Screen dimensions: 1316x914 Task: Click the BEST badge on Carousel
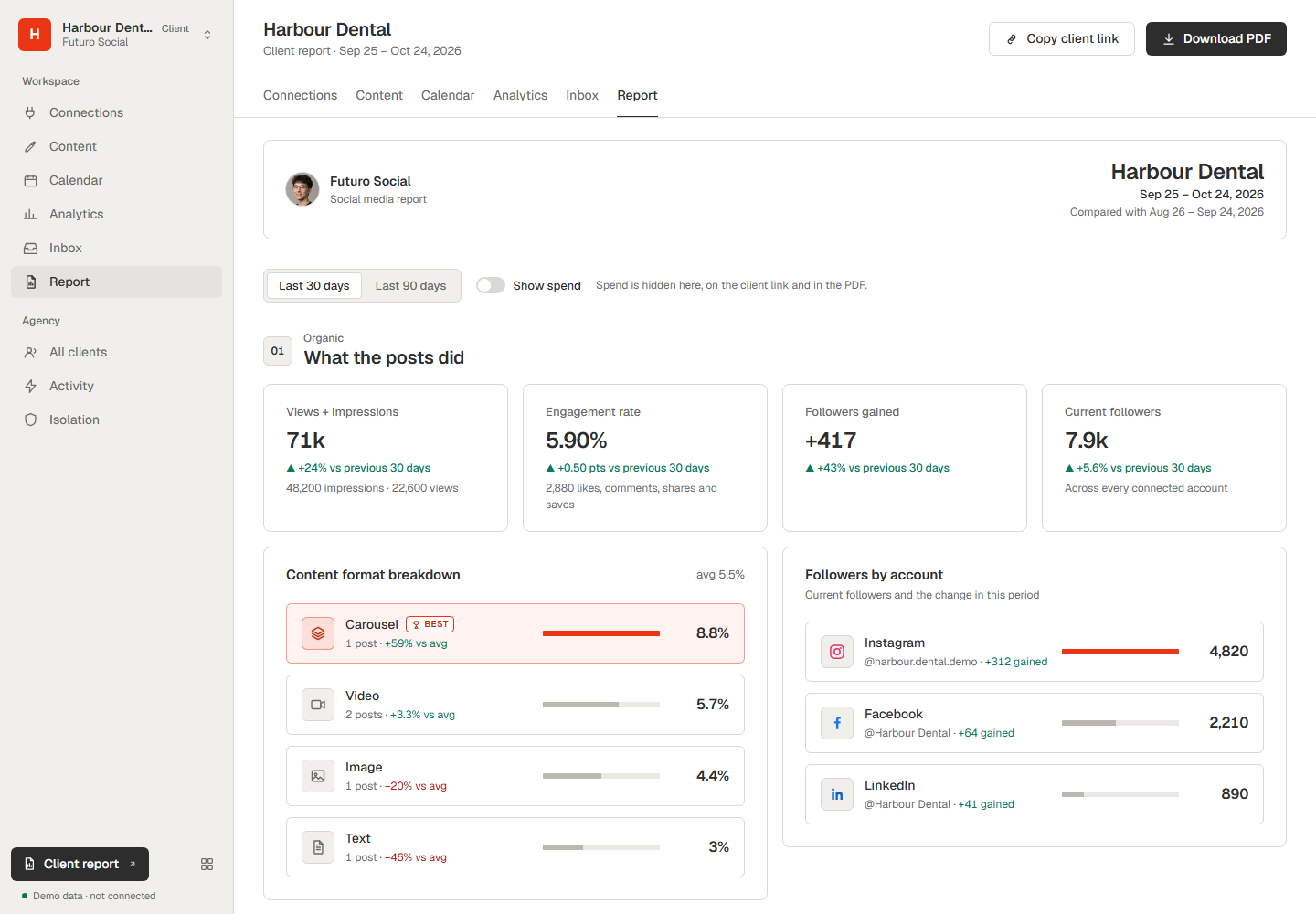(x=430, y=624)
